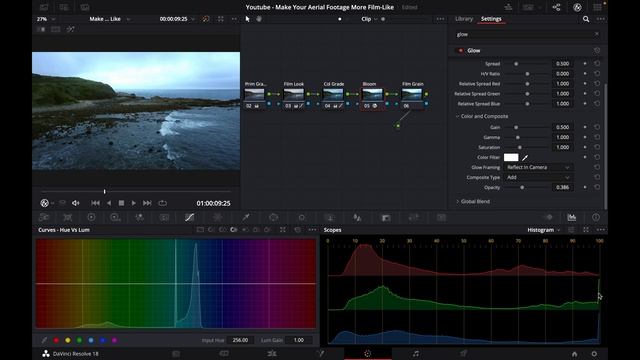Select the Bloom node thumbnail
The image size is (640, 360).
[373, 95]
